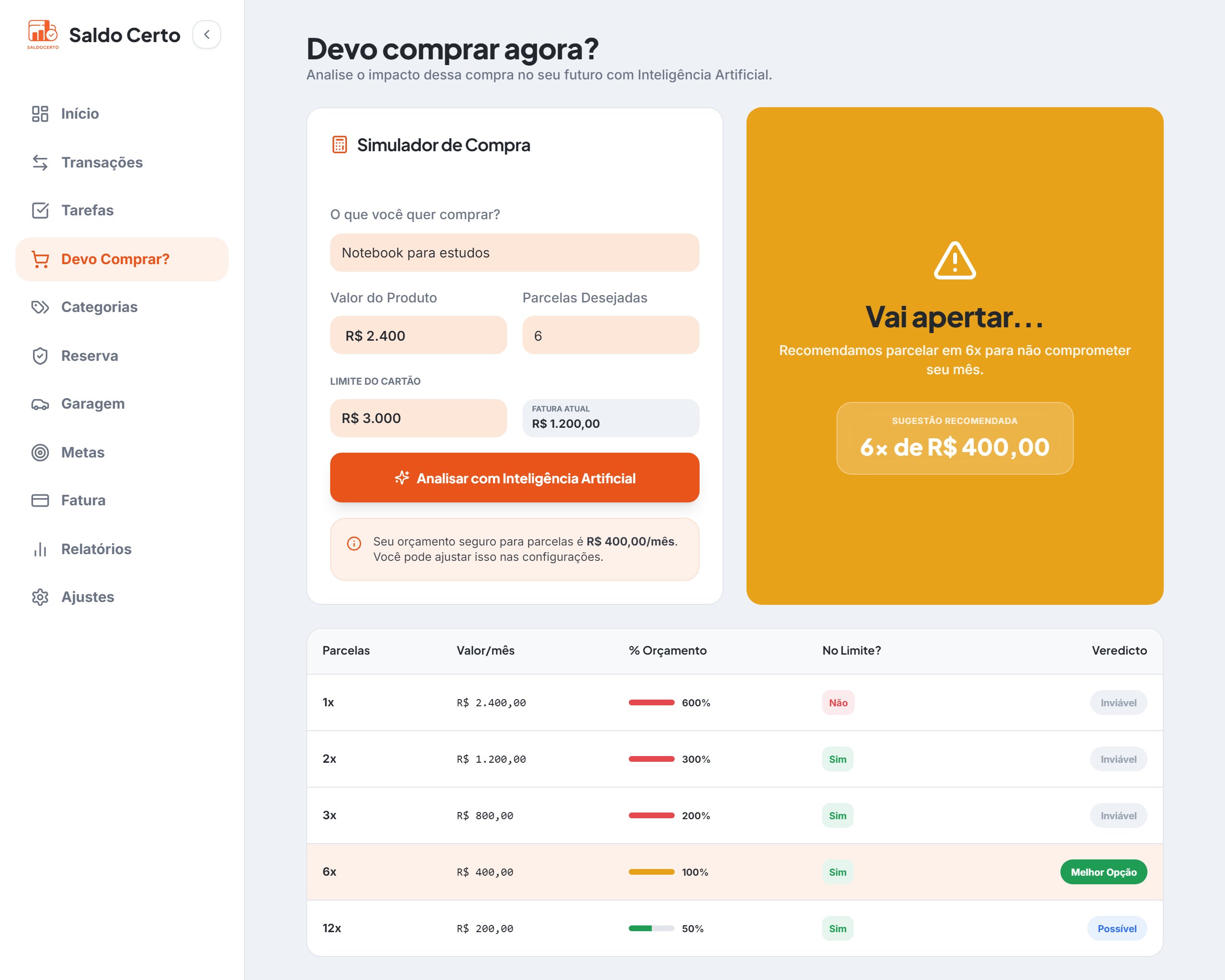The width and height of the screenshot is (1225, 980).
Task: Click the Início dashboard grid icon
Action: [x=40, y=113]
